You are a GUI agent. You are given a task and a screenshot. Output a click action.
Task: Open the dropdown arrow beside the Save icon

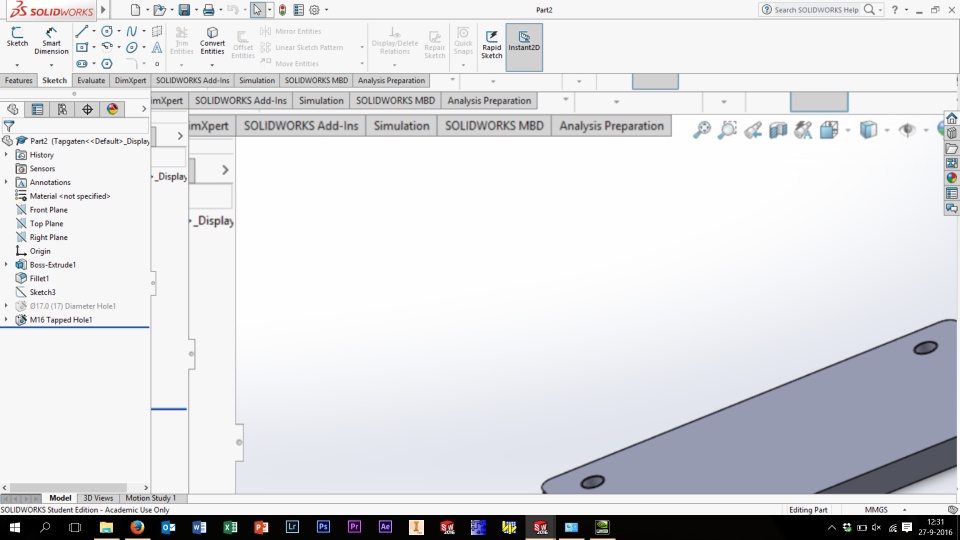196,10
